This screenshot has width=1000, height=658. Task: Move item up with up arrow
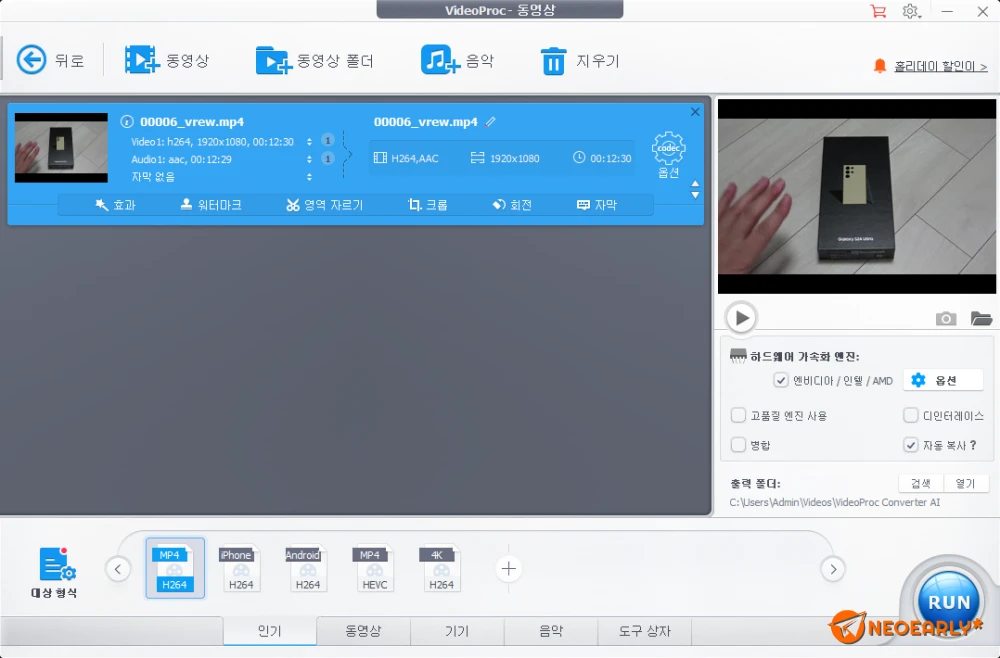[x=695, y=184]
